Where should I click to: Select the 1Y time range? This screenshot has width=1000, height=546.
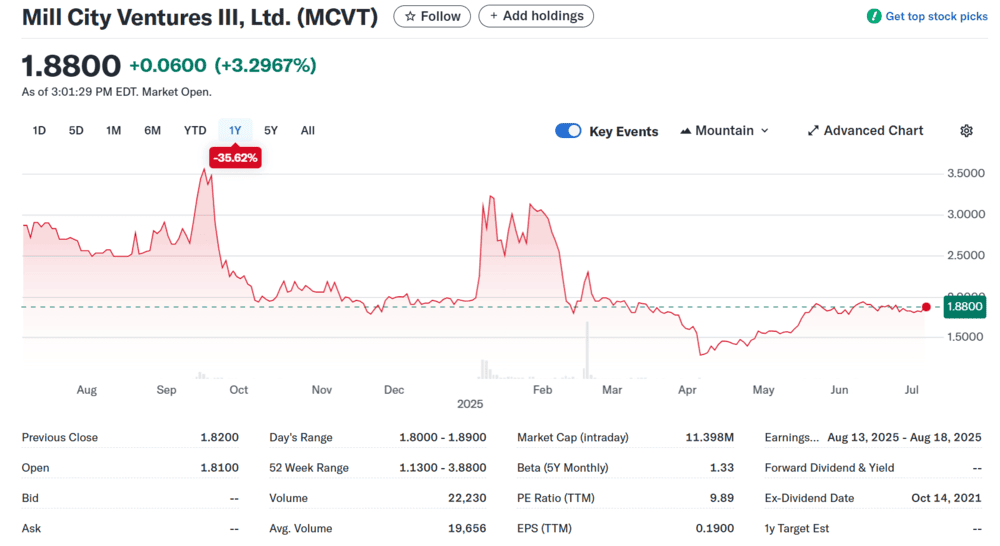click(x=235, y=131)
